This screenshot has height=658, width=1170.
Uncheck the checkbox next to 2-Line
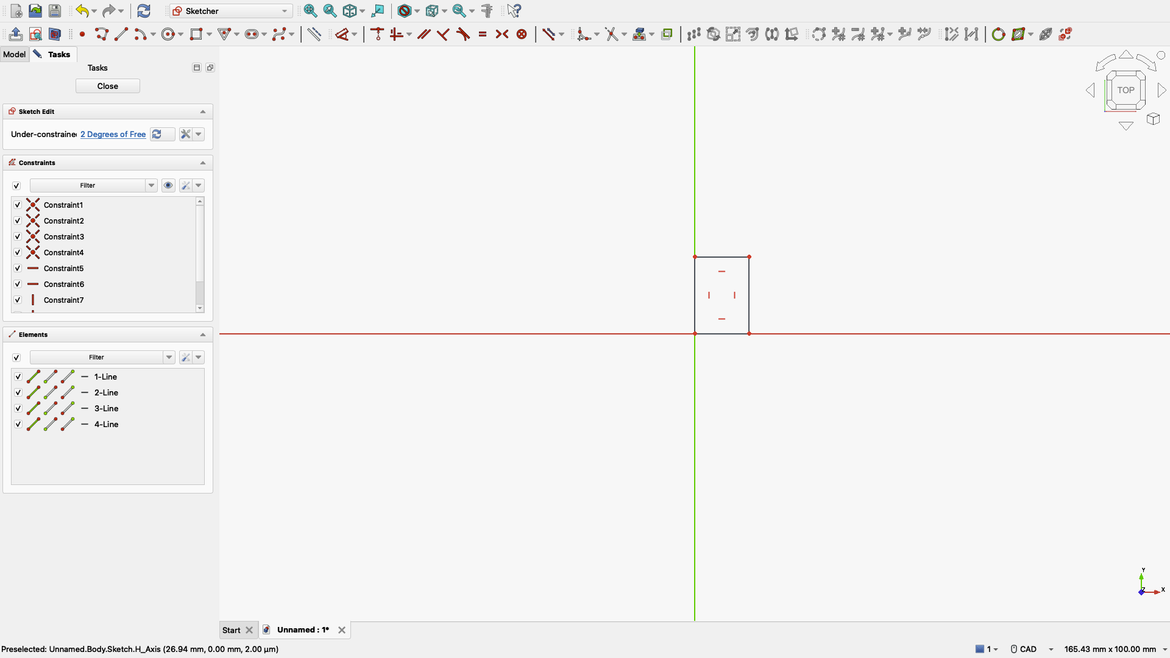17,392
